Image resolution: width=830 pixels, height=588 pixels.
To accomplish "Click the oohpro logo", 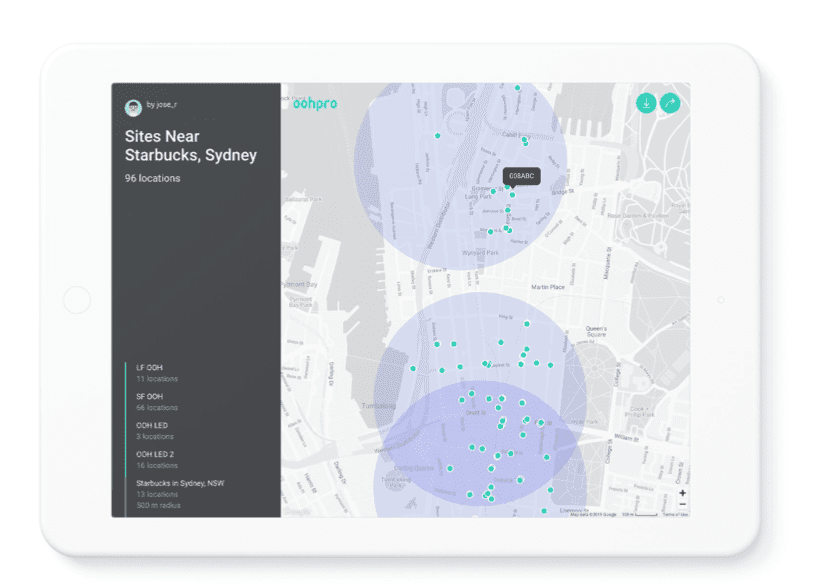I will 315,104.
